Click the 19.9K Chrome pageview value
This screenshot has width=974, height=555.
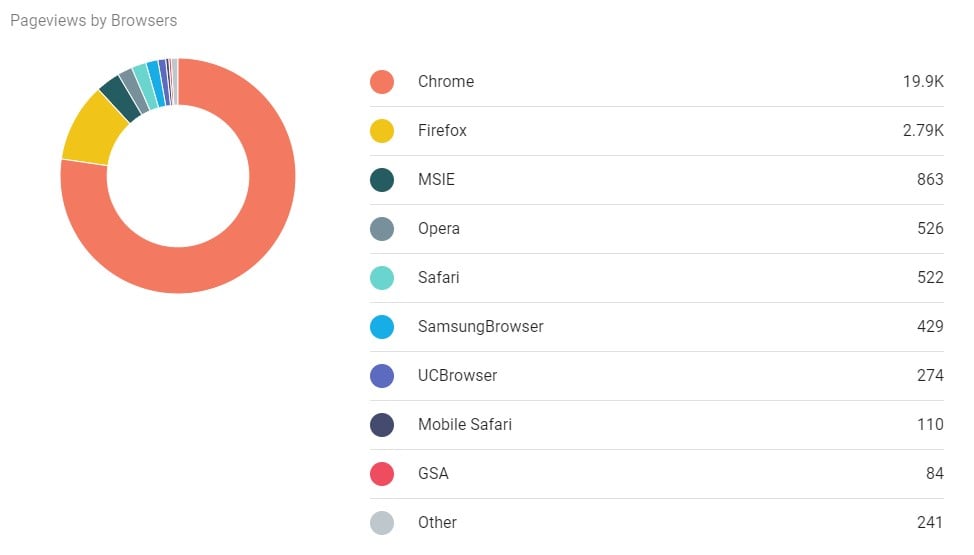(923, 82)
